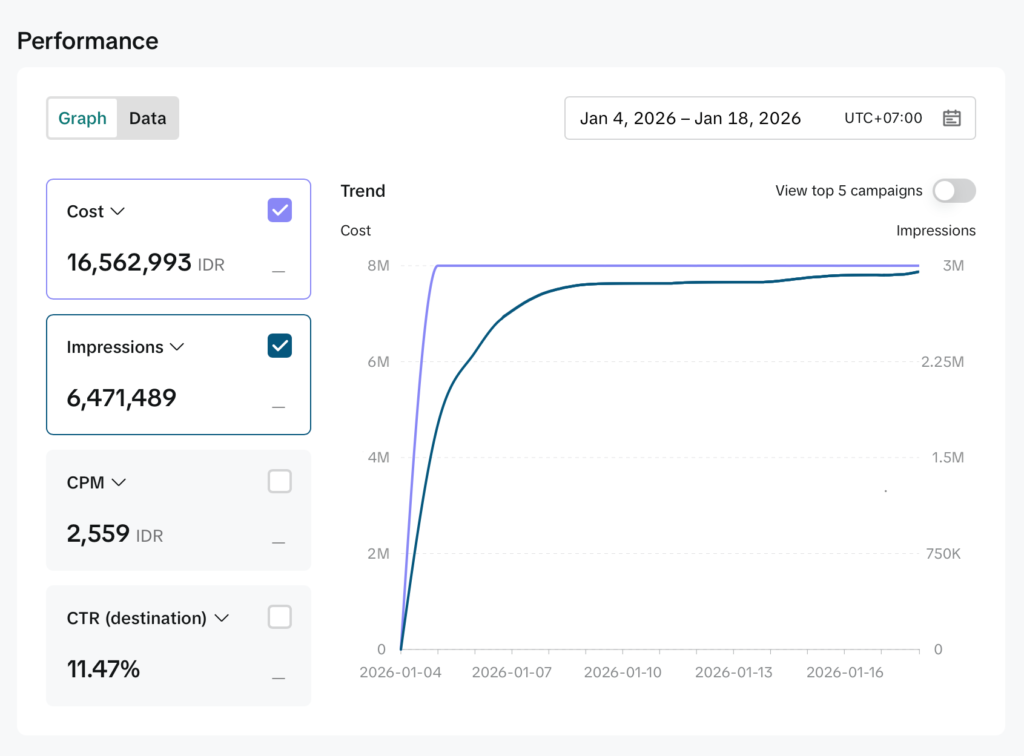Tick the CTR (destination) checkbox
This screenshot has height=756, width=1024.
[280, 617]
